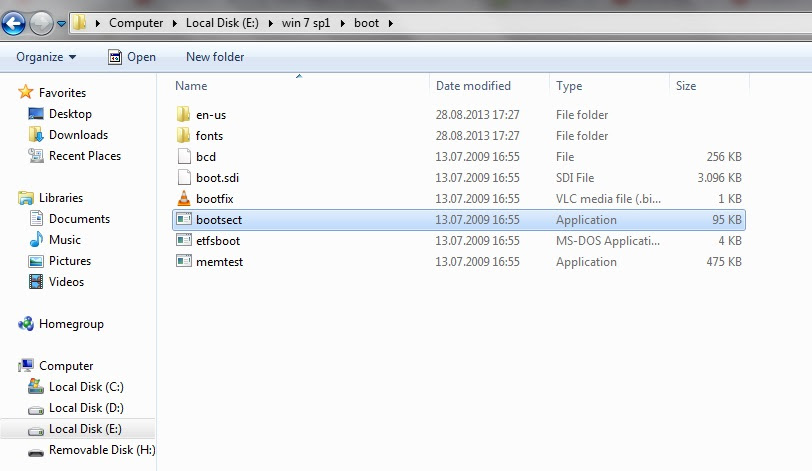Click the Downloads folder icon in Favorites

[x=36, y=135]
